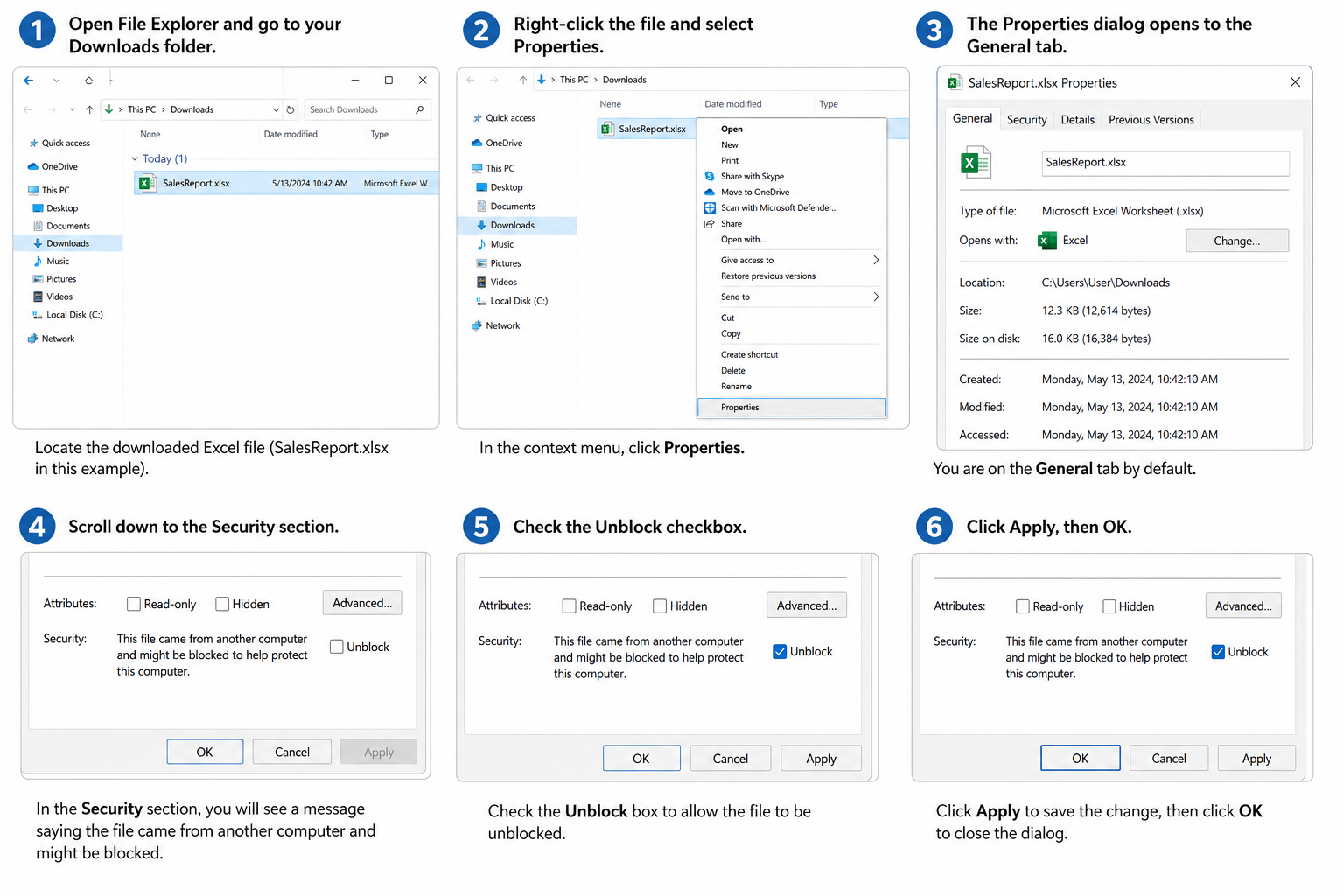Click the Network icon in step 2 navigation pane
The height and width of the screenshot is (896, 1344).
pyautogui.click(x=477, y=325)
